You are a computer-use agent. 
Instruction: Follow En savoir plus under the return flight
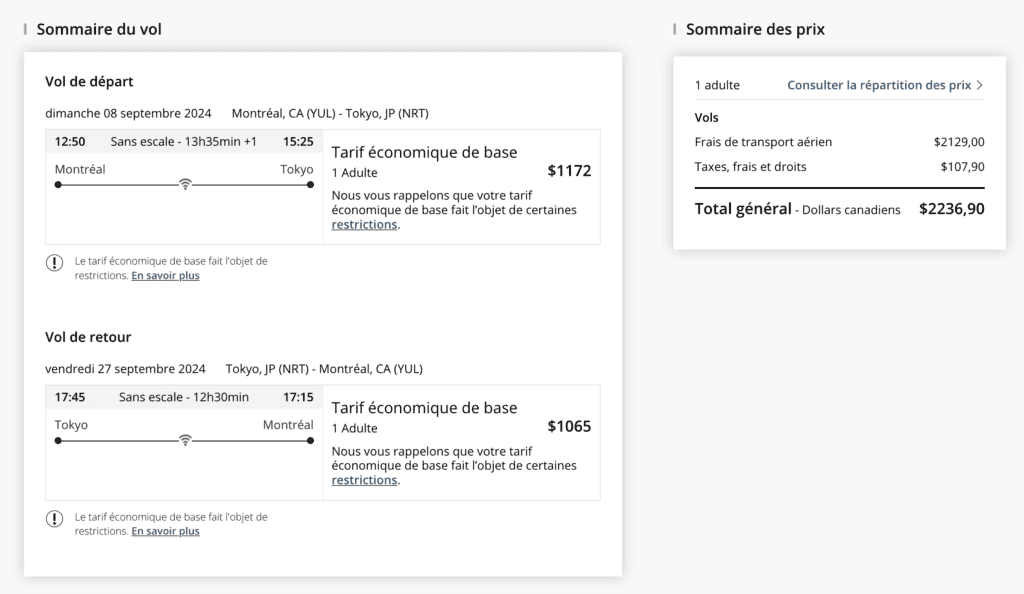[165, 532]
